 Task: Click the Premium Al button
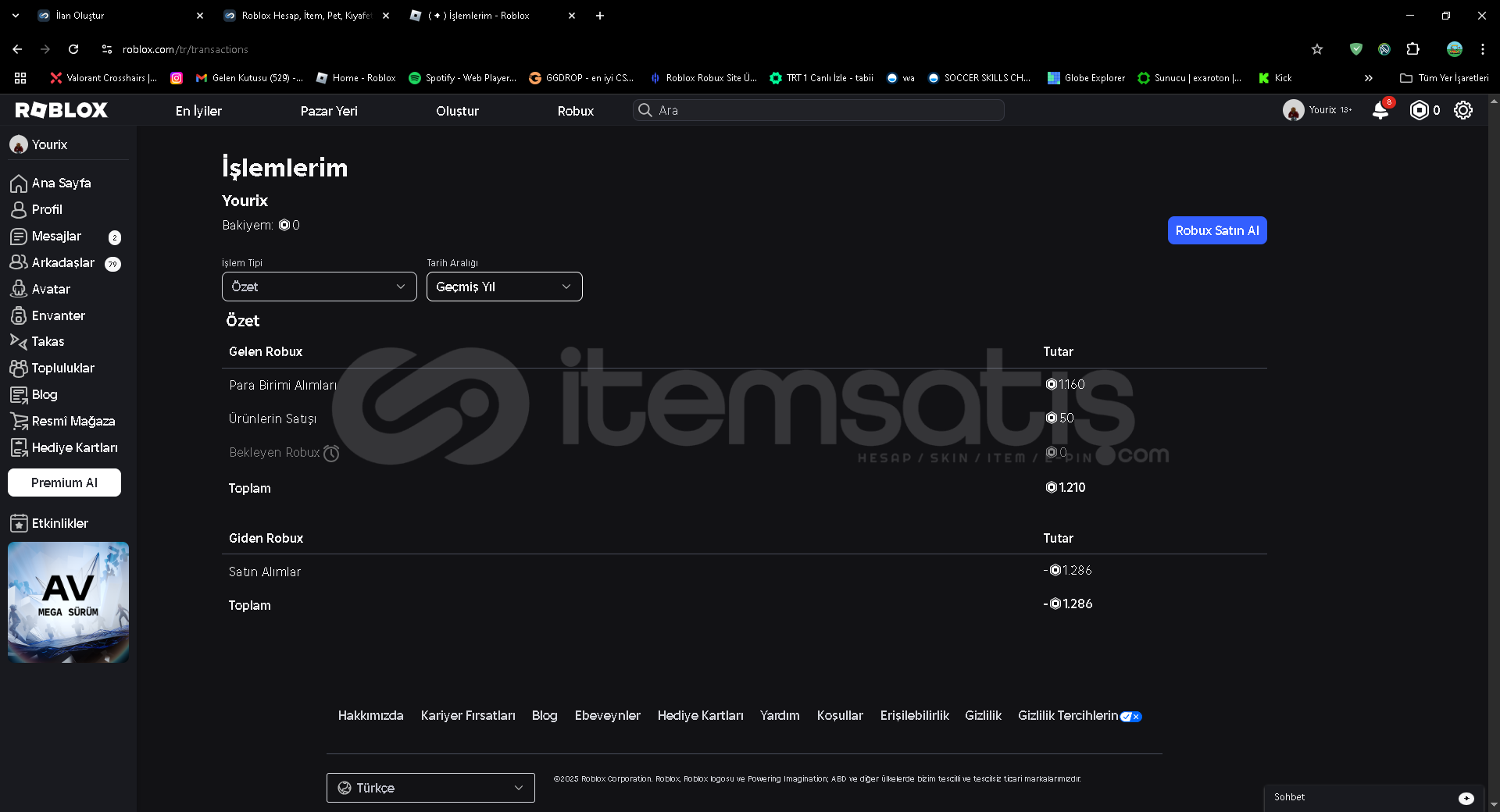(x=64, y=483)
